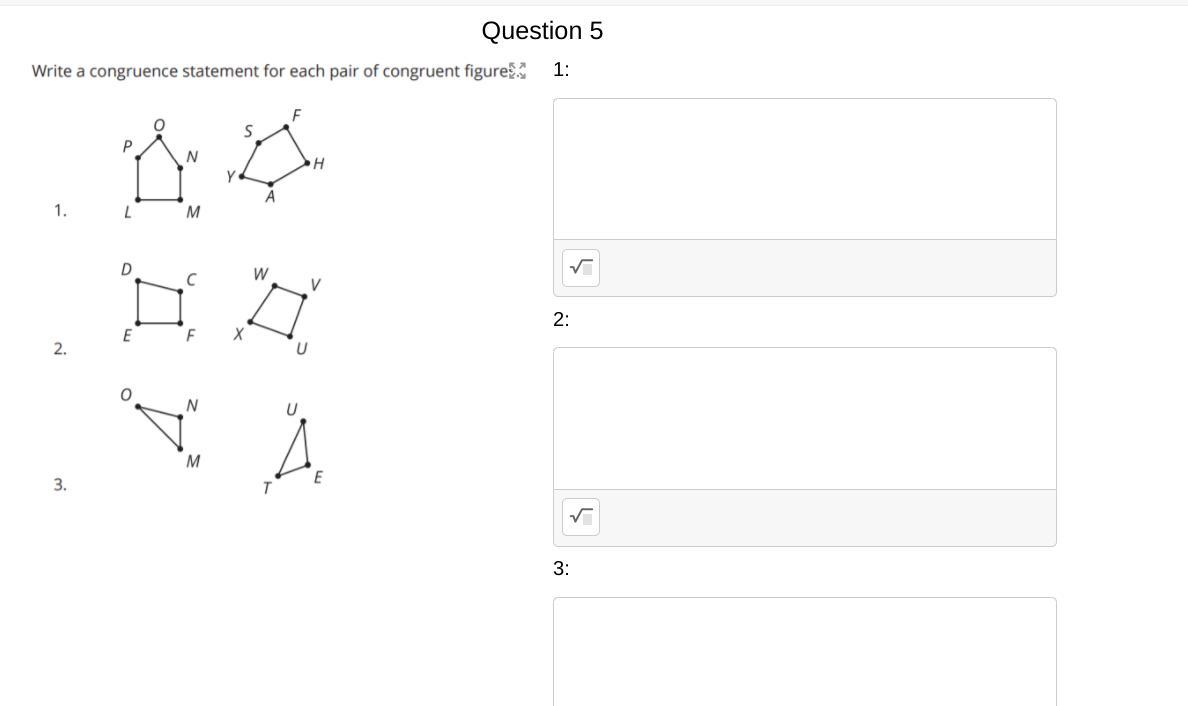The image size is (1188, 706).
Task: Click problem number "2." beside the quadrilaterals
Action: coord(60,349)
